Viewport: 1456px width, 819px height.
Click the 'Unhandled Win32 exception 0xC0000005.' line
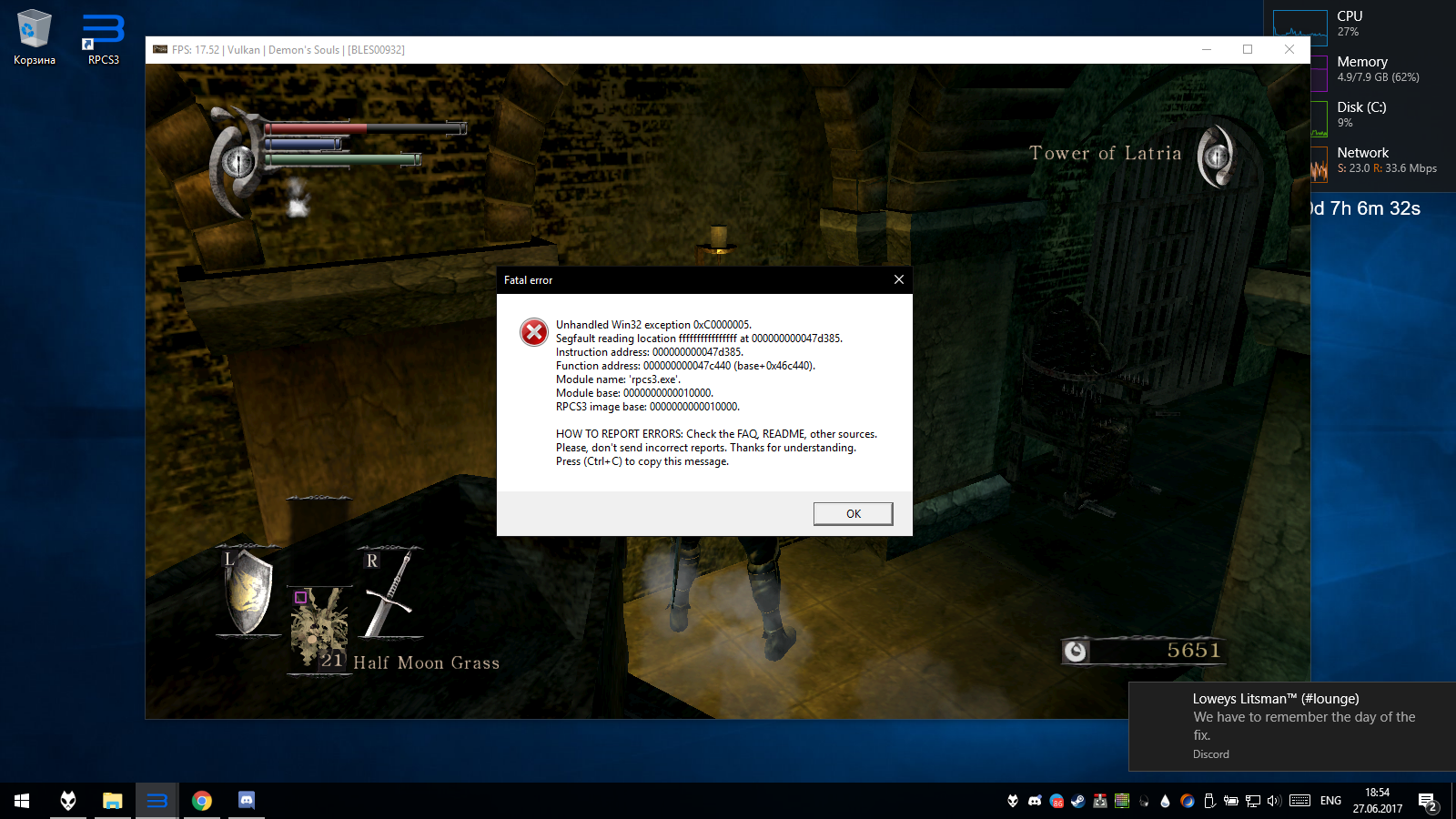tap(653, 325)
